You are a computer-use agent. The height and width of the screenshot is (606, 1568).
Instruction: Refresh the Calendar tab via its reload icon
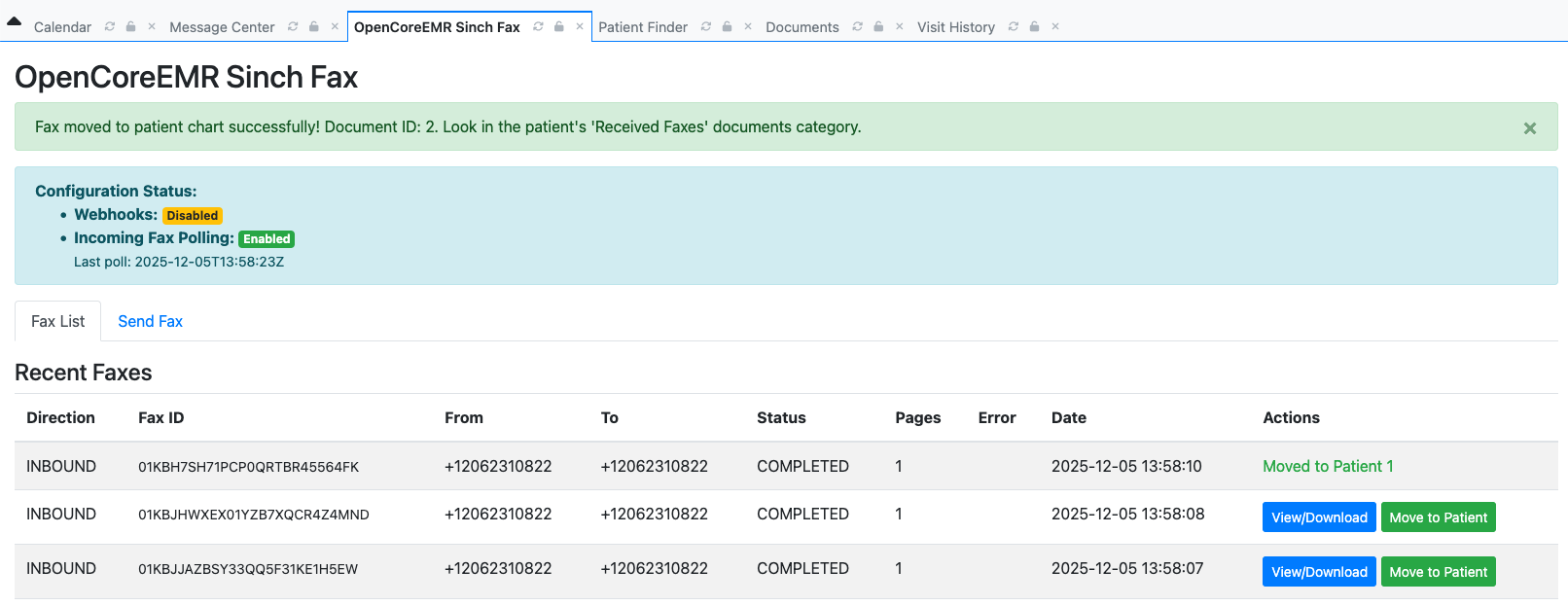(110, 26)
